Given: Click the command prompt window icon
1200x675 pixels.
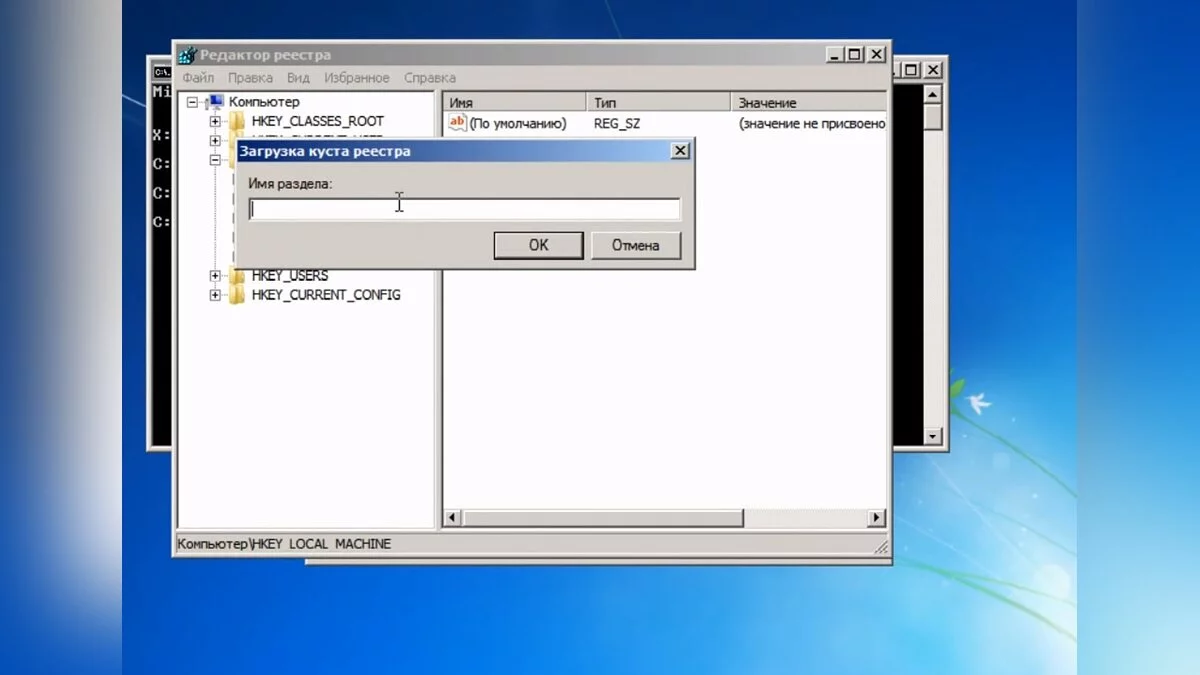Looking at the screenshot, I should (x=160, y=70).
